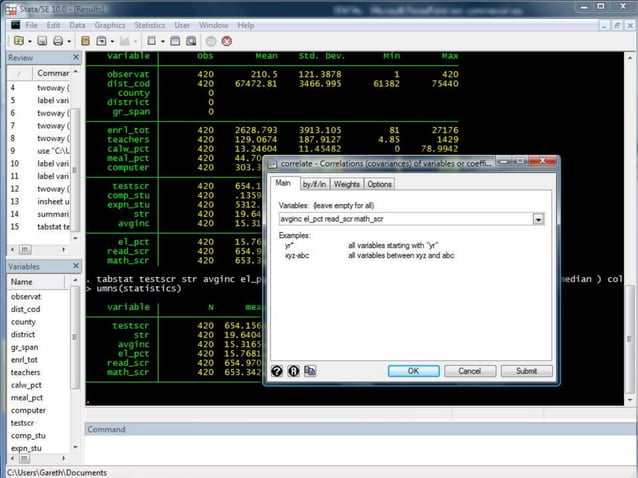Image resolution: width=638 pixels, height=478 pixels.
Task: Switch to the Weights tab
Action: tap(347, 184)
